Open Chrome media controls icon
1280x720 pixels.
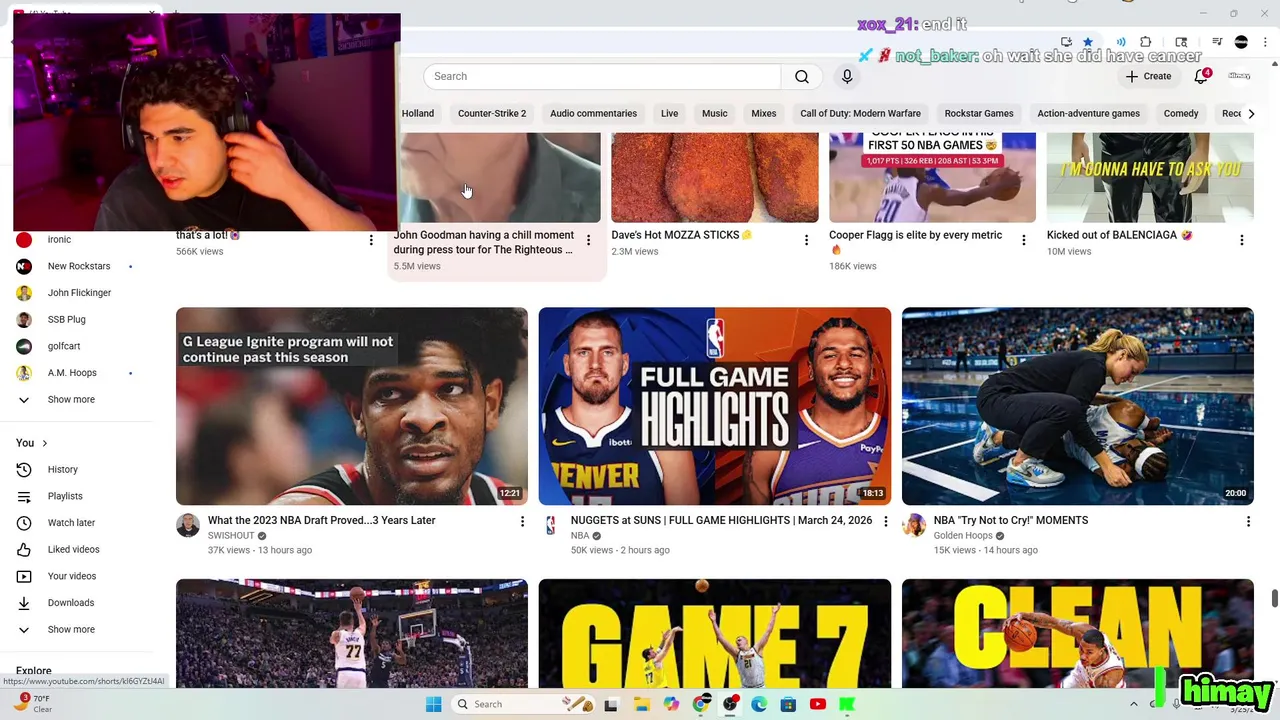pos(1217,42)
